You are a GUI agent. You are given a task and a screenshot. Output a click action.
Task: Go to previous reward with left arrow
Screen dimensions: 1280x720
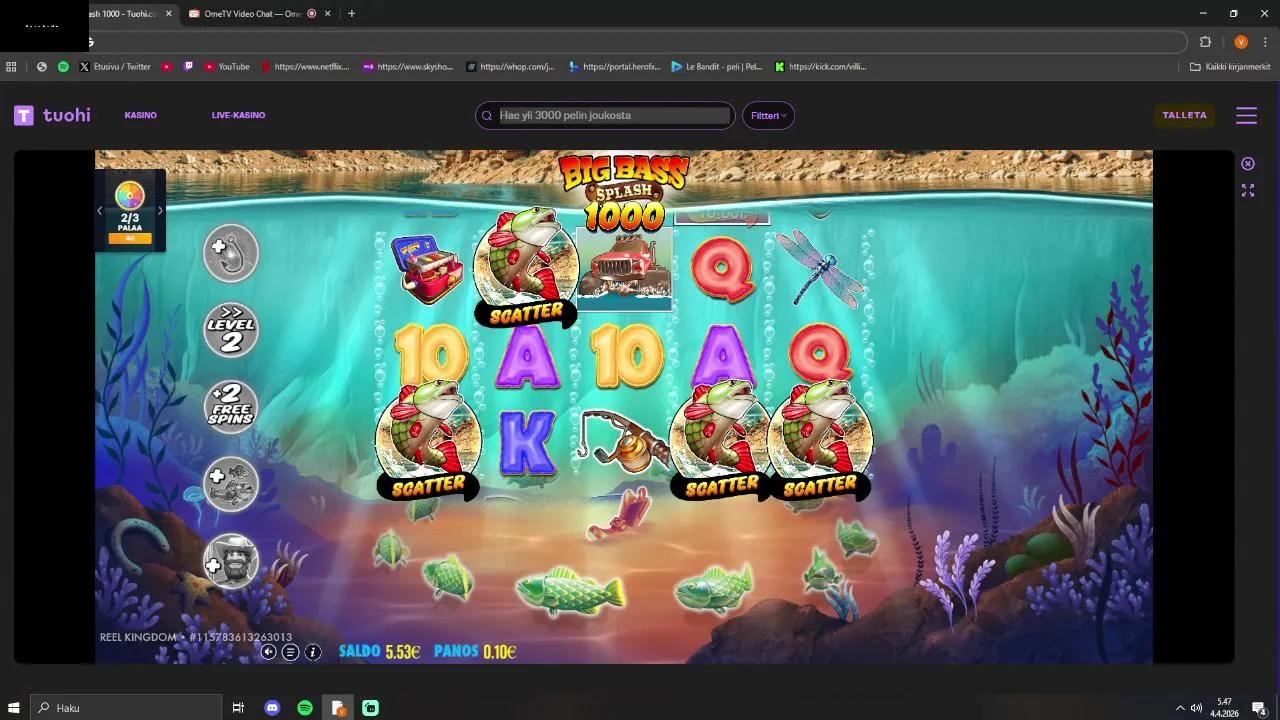click(100, 211)
